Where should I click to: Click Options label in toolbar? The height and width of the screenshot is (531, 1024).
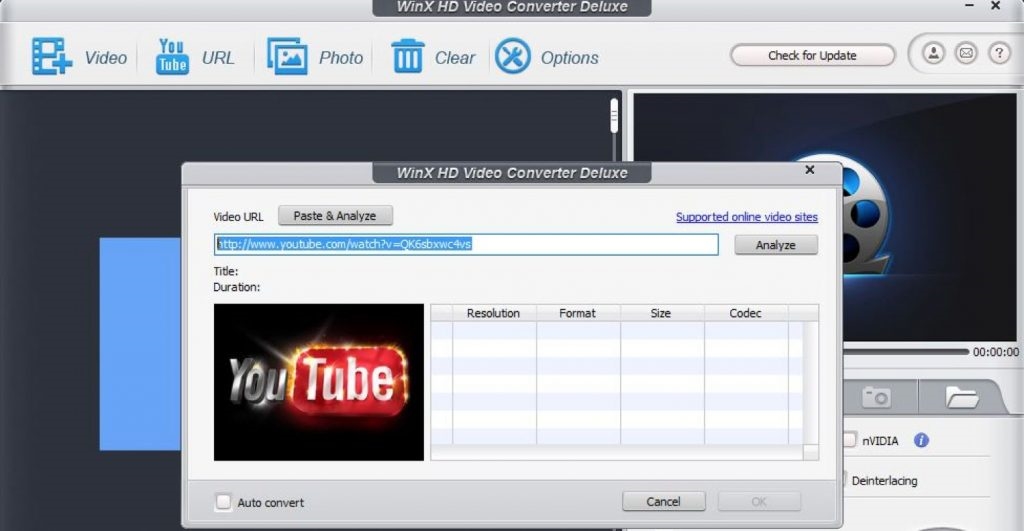pyautogui.click(x=569, y=58)
